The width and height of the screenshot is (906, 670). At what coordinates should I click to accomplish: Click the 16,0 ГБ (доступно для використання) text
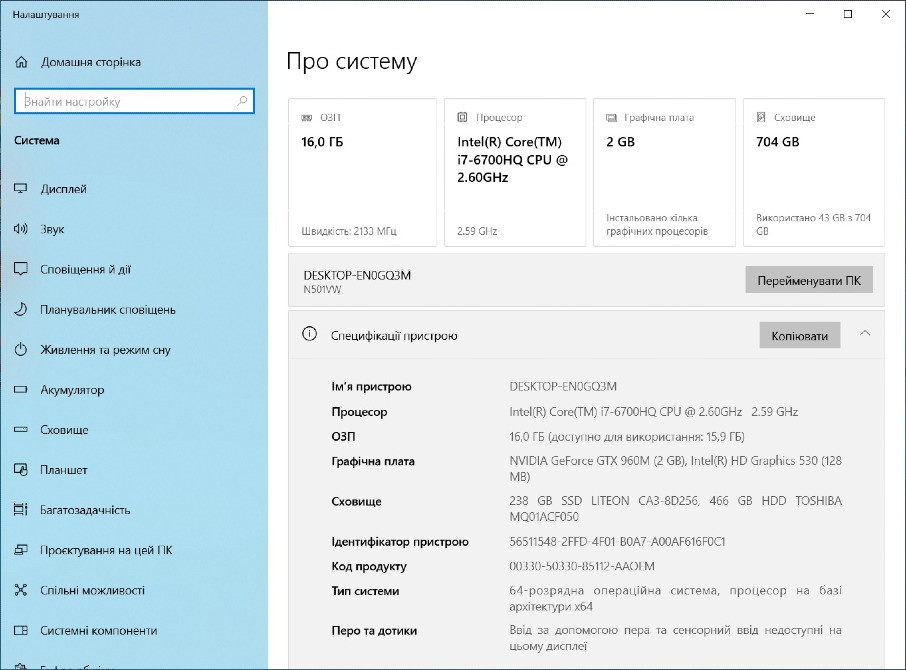pyautogui.click(x=626, y=436)
